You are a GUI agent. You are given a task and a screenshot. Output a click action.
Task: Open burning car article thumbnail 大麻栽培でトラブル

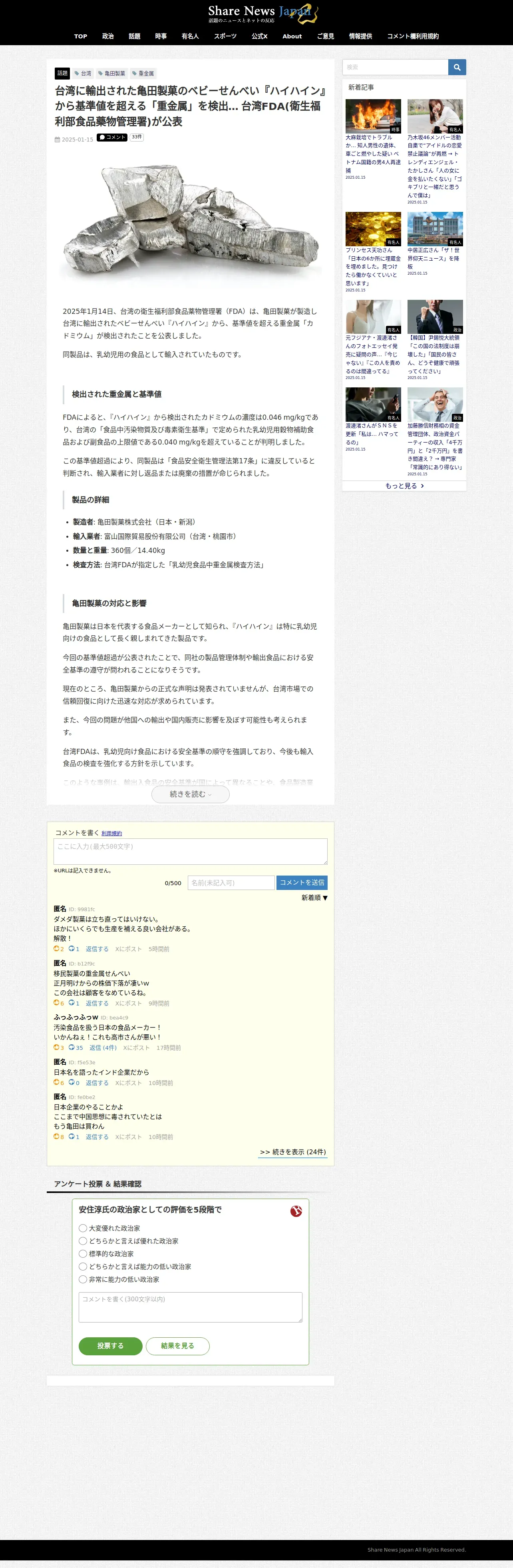tap(373, 116)
